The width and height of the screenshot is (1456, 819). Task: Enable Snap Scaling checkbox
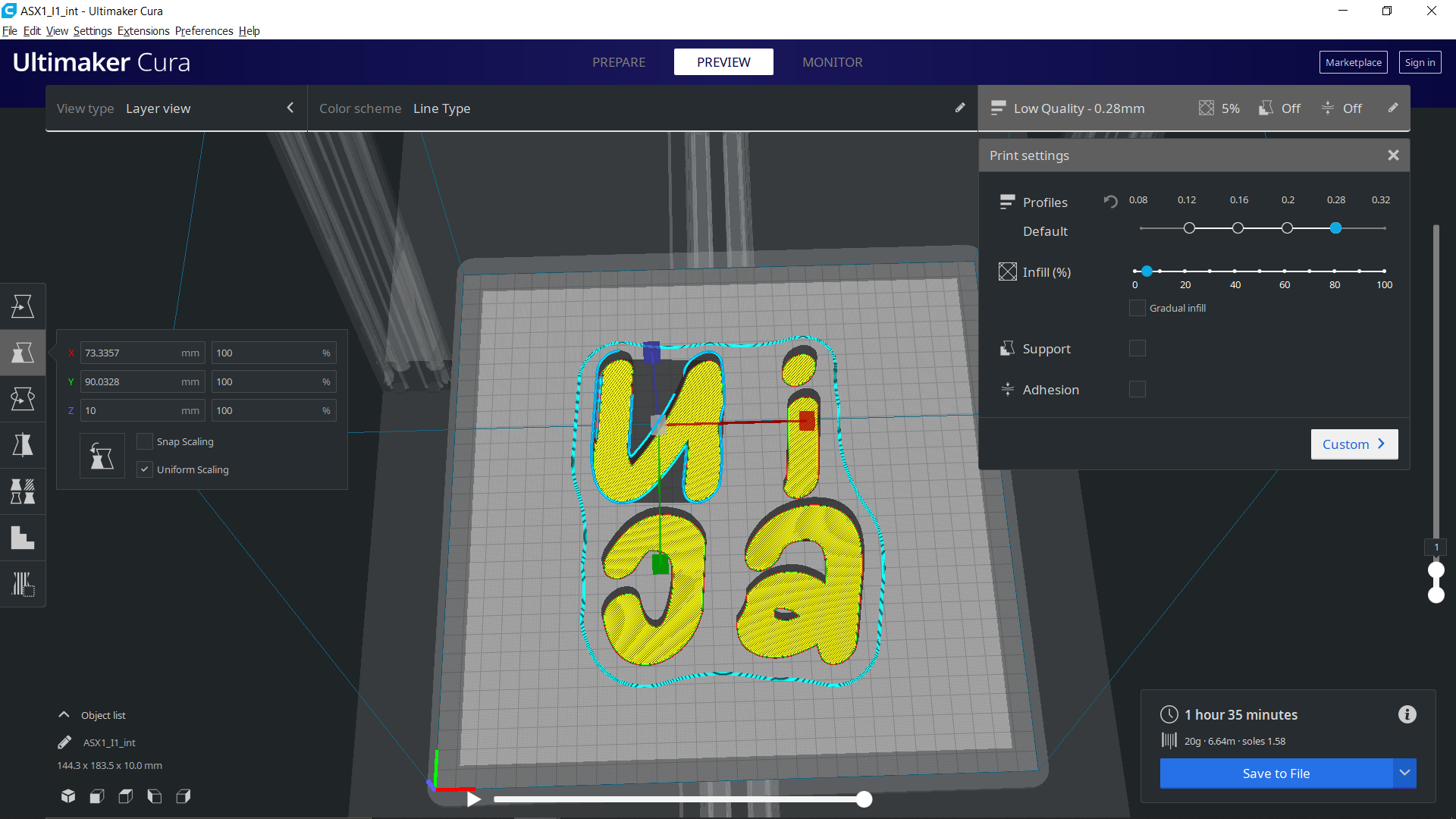[145, 441]
